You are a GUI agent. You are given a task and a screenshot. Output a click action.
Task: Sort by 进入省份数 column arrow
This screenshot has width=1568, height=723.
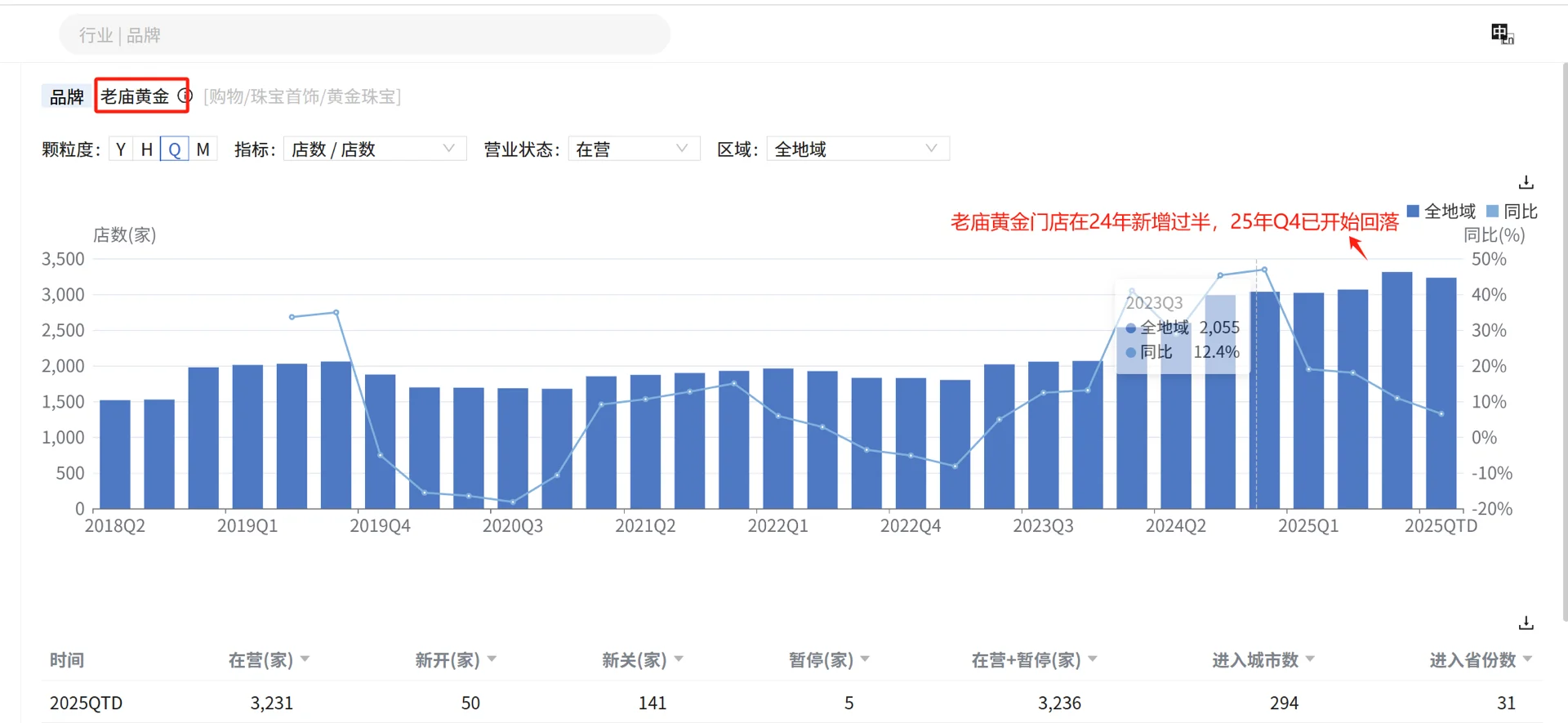(x=1527, y=658)
